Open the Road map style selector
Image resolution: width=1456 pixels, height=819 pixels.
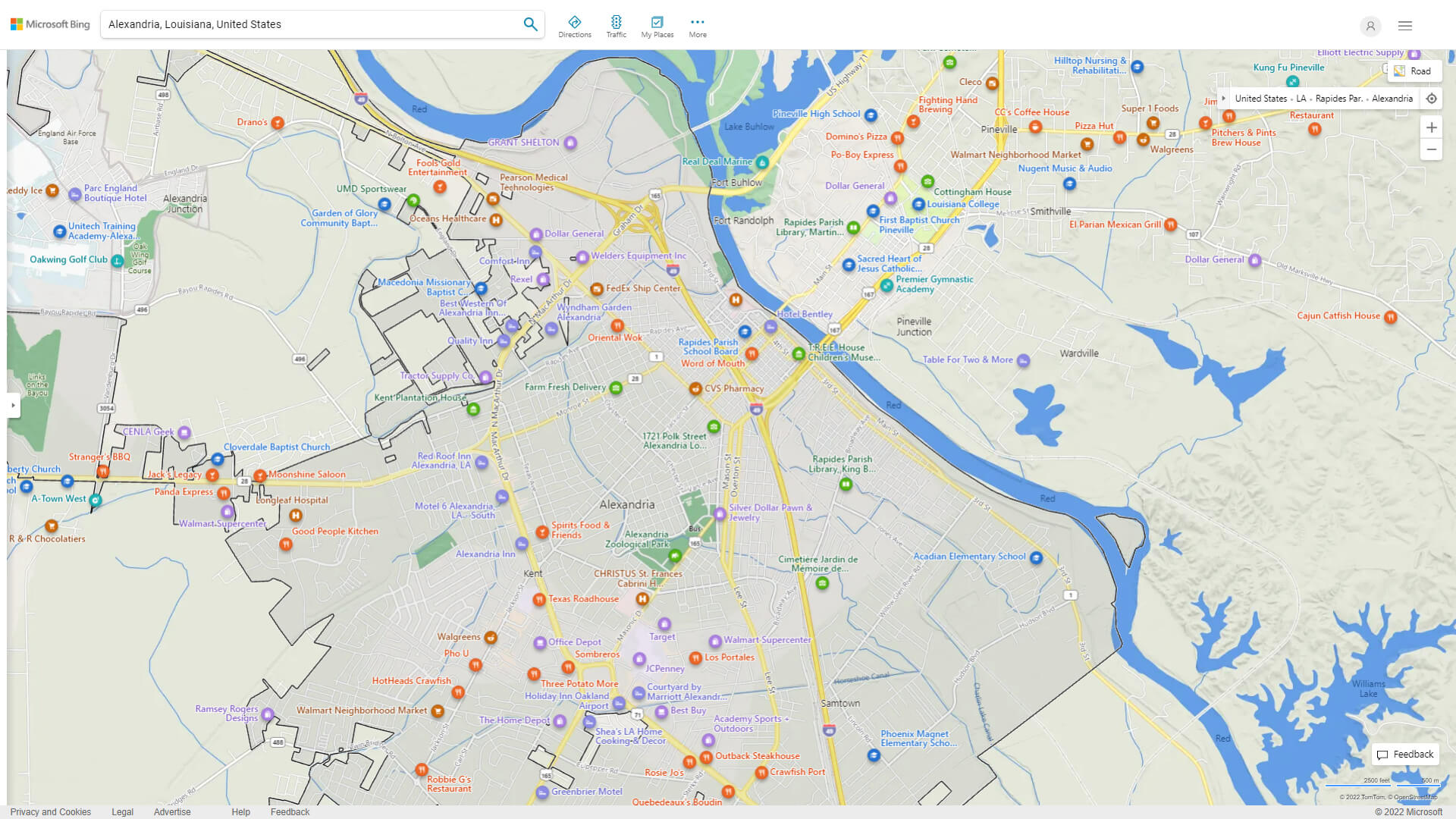(1414, 71)
